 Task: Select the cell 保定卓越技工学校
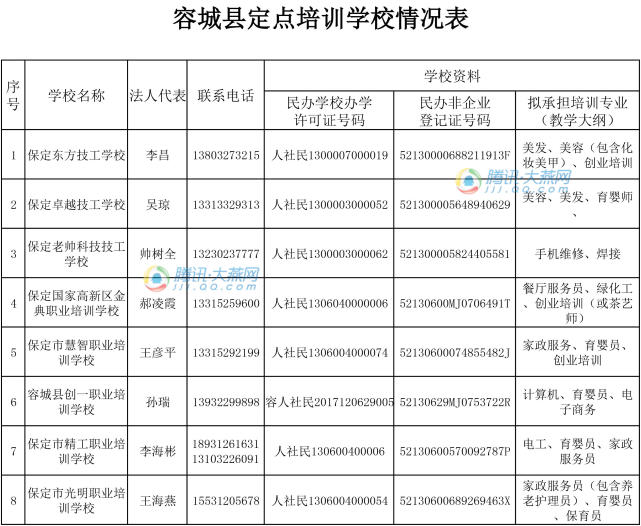76,205
